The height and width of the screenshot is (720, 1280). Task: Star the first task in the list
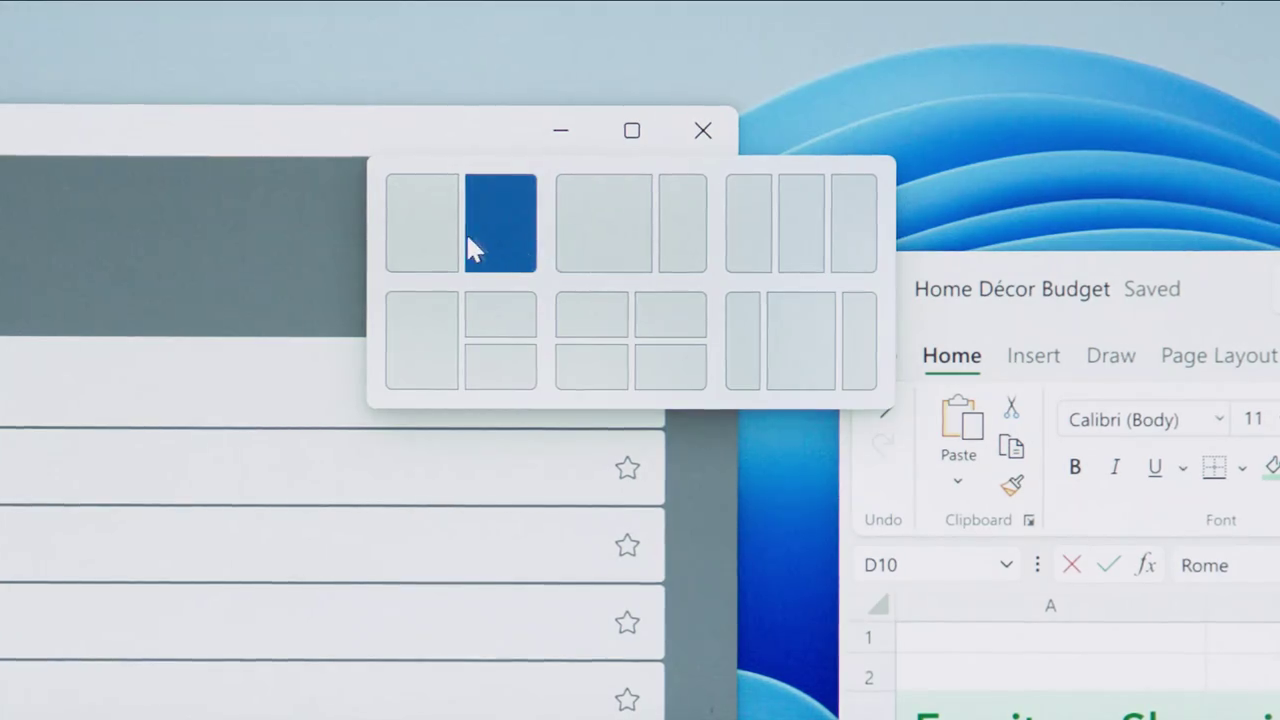(x=627, y=468)
